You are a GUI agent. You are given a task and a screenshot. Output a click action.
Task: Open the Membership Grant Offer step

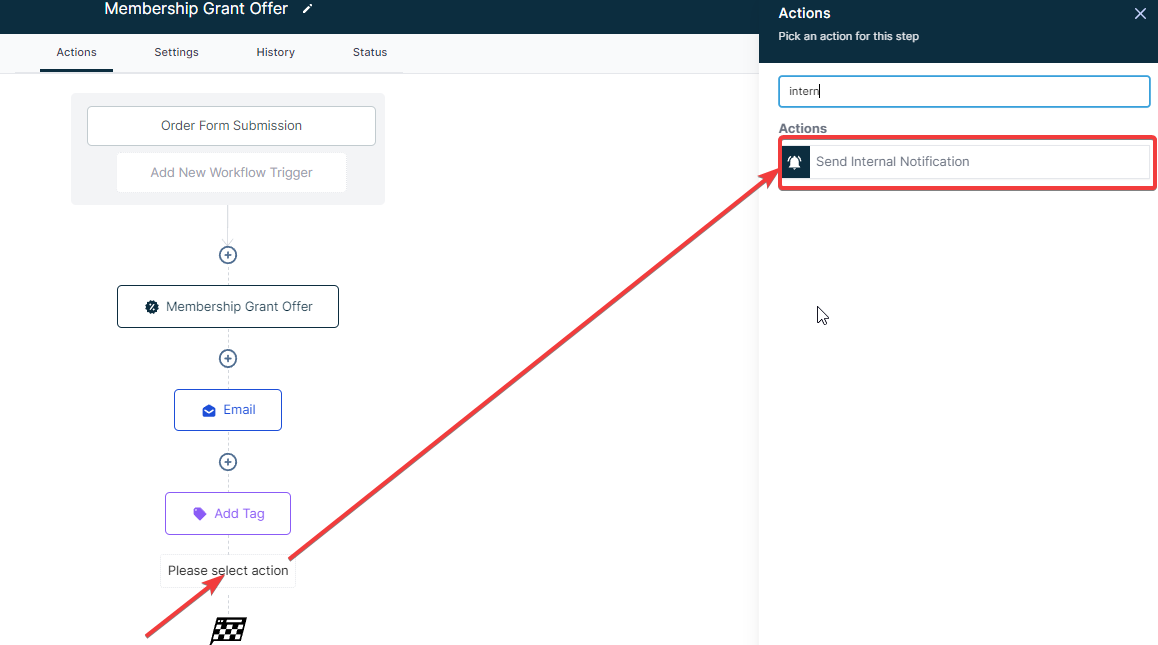[227, 307]
